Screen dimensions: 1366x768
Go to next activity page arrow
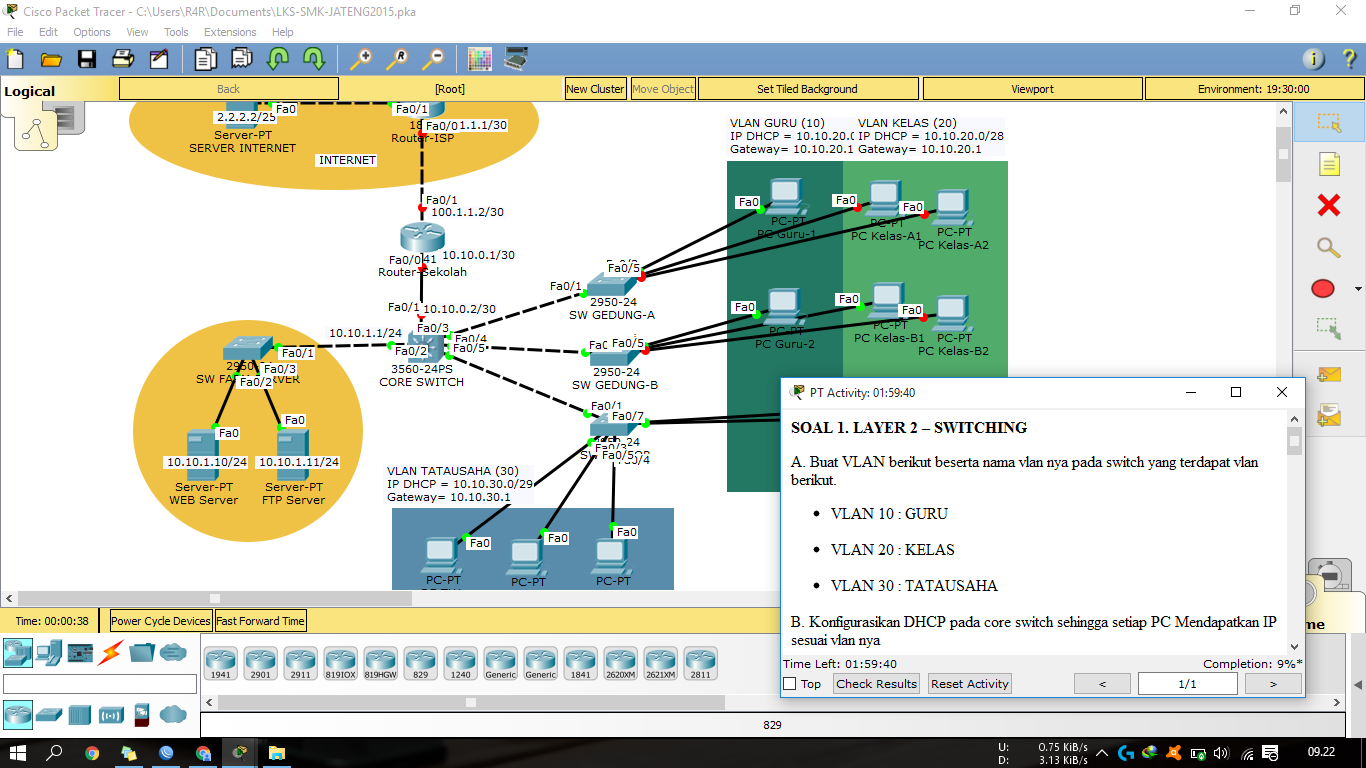pos(1273,684)
